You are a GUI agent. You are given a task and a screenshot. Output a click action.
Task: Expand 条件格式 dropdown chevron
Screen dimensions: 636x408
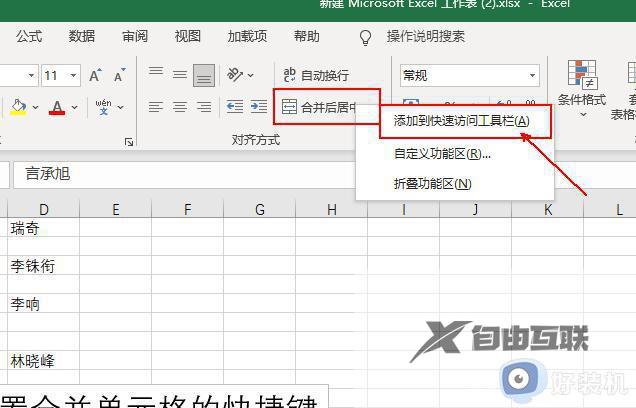tap(583, 115)
